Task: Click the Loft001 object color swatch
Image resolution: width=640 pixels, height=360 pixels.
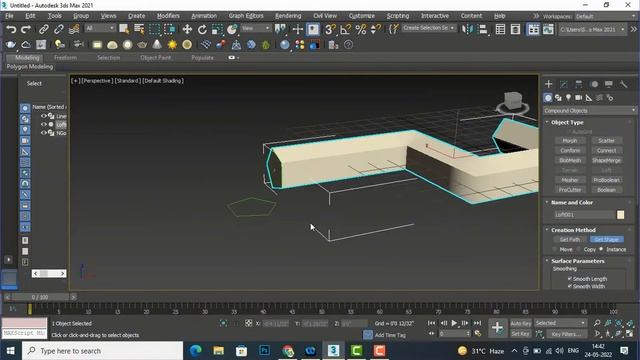Action: pos(620,215)
